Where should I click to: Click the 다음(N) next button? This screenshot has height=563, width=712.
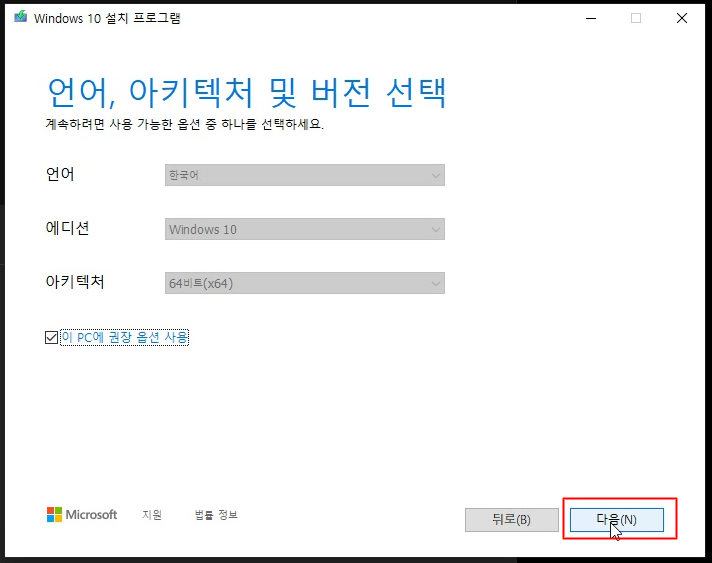tap(617, 519)
